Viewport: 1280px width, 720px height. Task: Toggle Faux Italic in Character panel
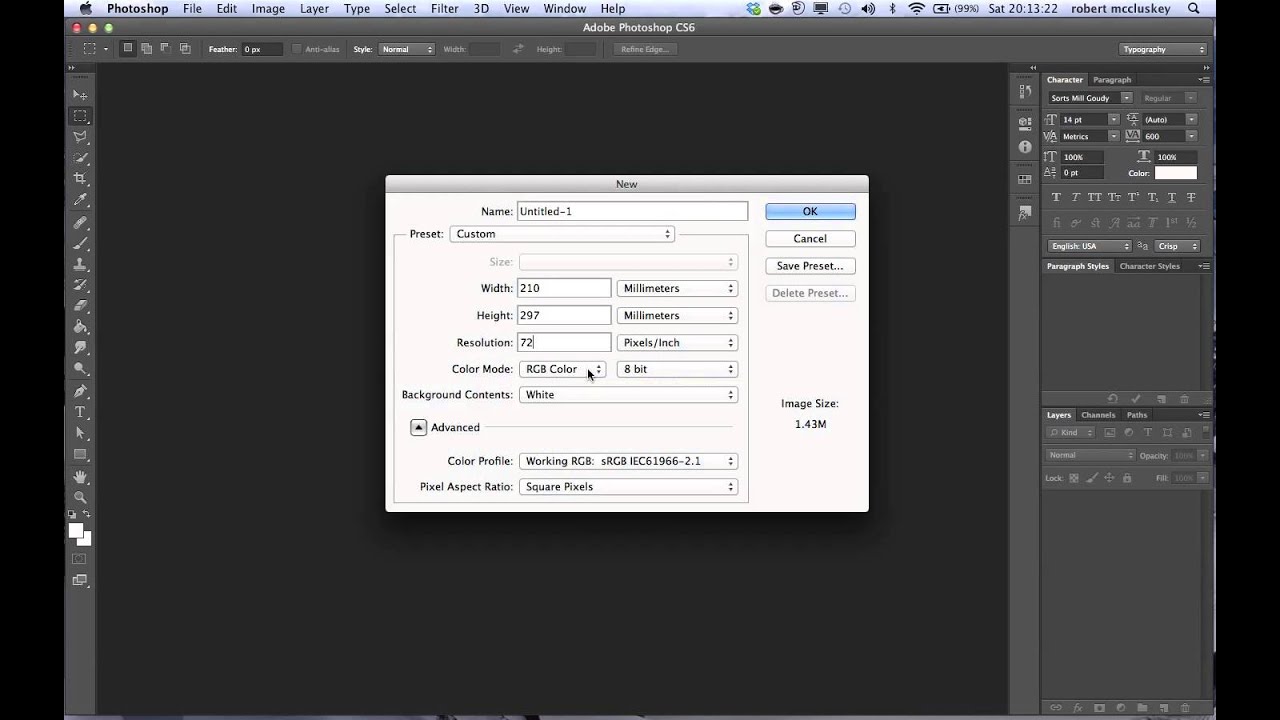pyautogui.click(x=1075, y=198)
